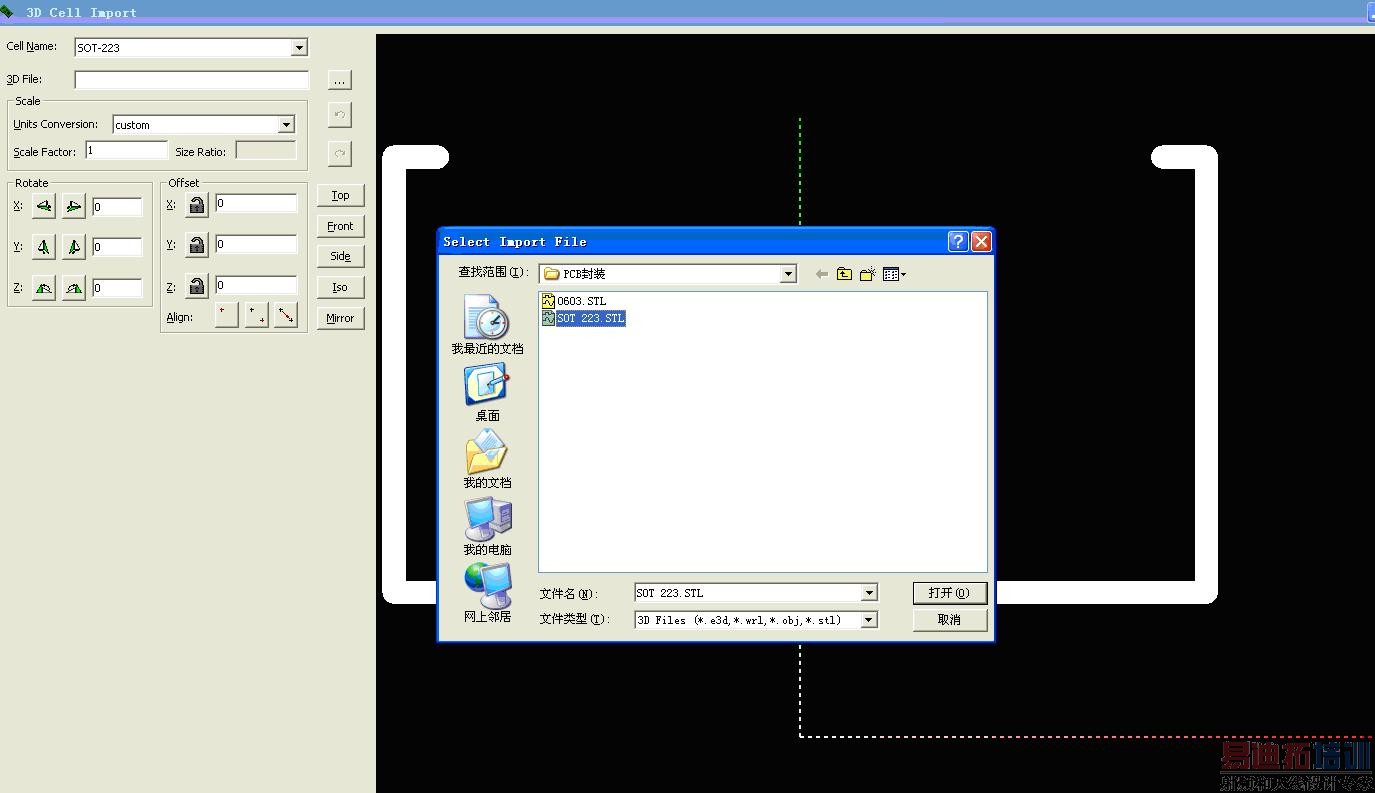
Task: Create a new folder in the file dialog
Action: 868,274
